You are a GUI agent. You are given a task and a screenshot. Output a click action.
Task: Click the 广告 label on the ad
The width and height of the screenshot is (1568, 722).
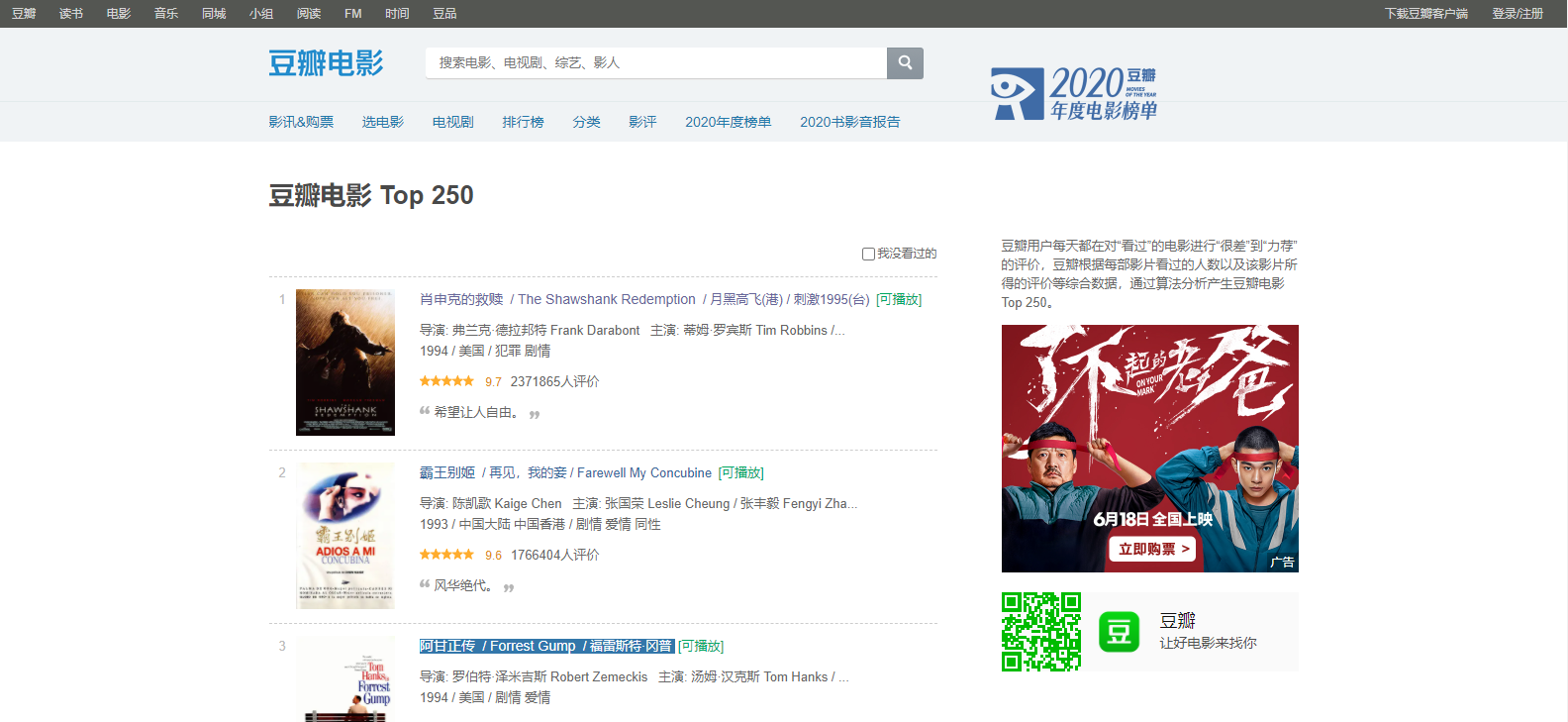[x=1283, y=562]
